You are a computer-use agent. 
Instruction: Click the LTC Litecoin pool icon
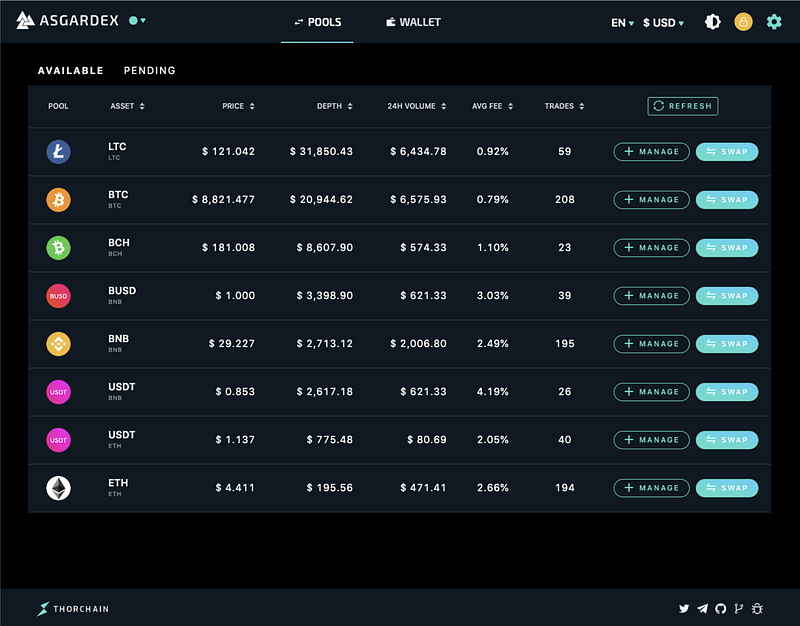[58, 152]
